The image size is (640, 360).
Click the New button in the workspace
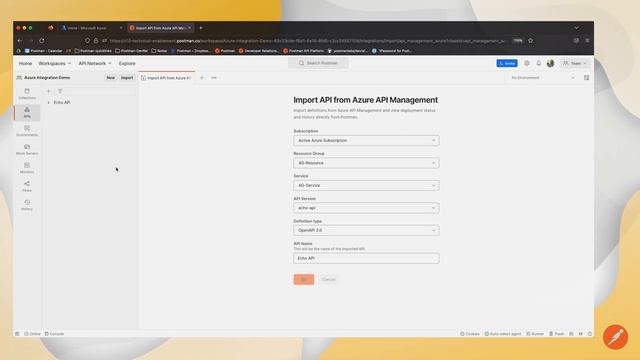point(111,78)
